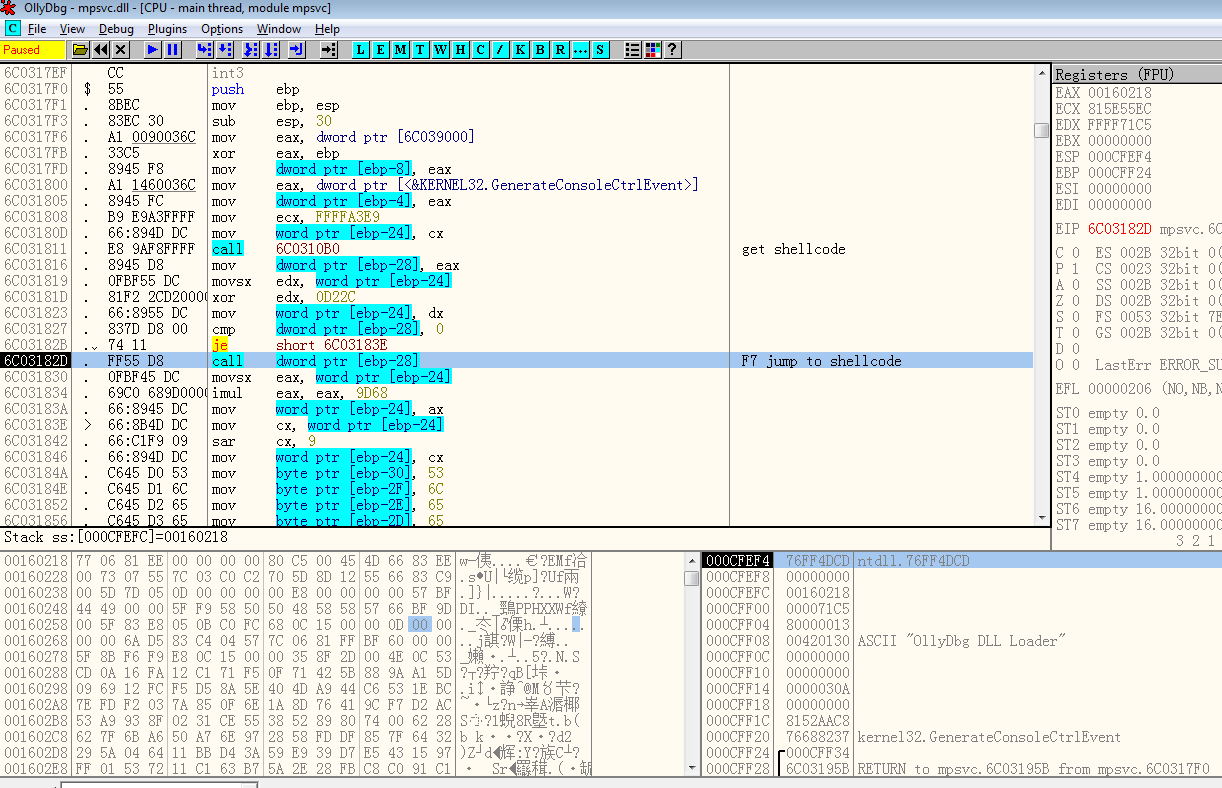Viewport: 1222px width, 788px height.
Task: Click the Open file toolbar icon
Action: (x=80, y=49)
